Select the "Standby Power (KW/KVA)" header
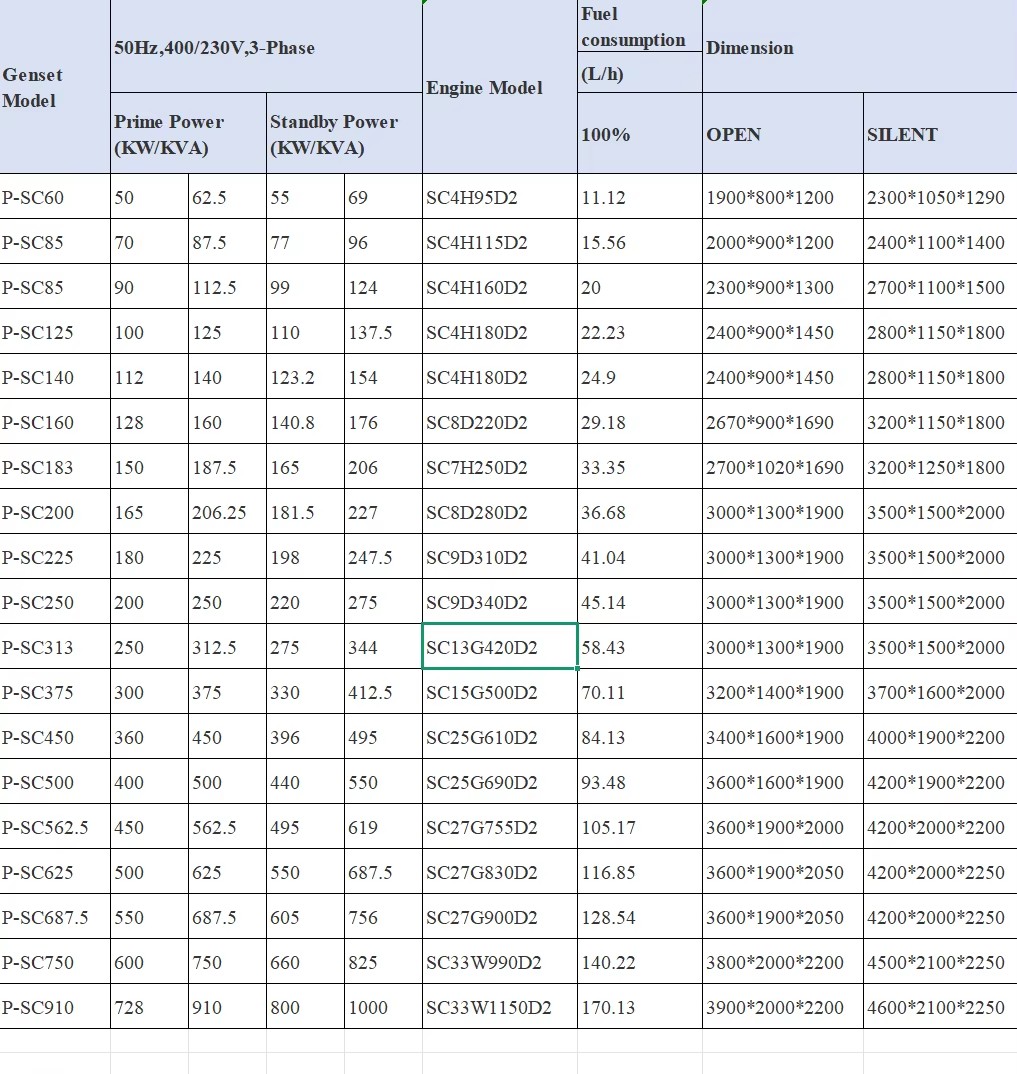The height and width of the screenshot is (1074, 1017). click(x=344, y=133)
